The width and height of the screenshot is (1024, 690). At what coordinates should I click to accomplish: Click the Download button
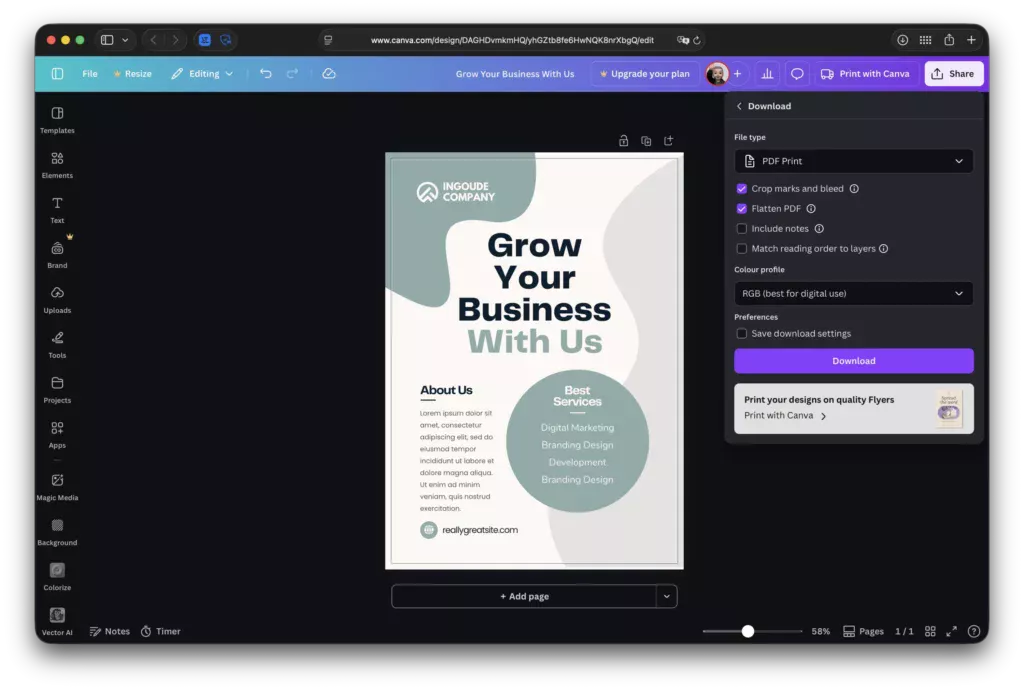853,360
